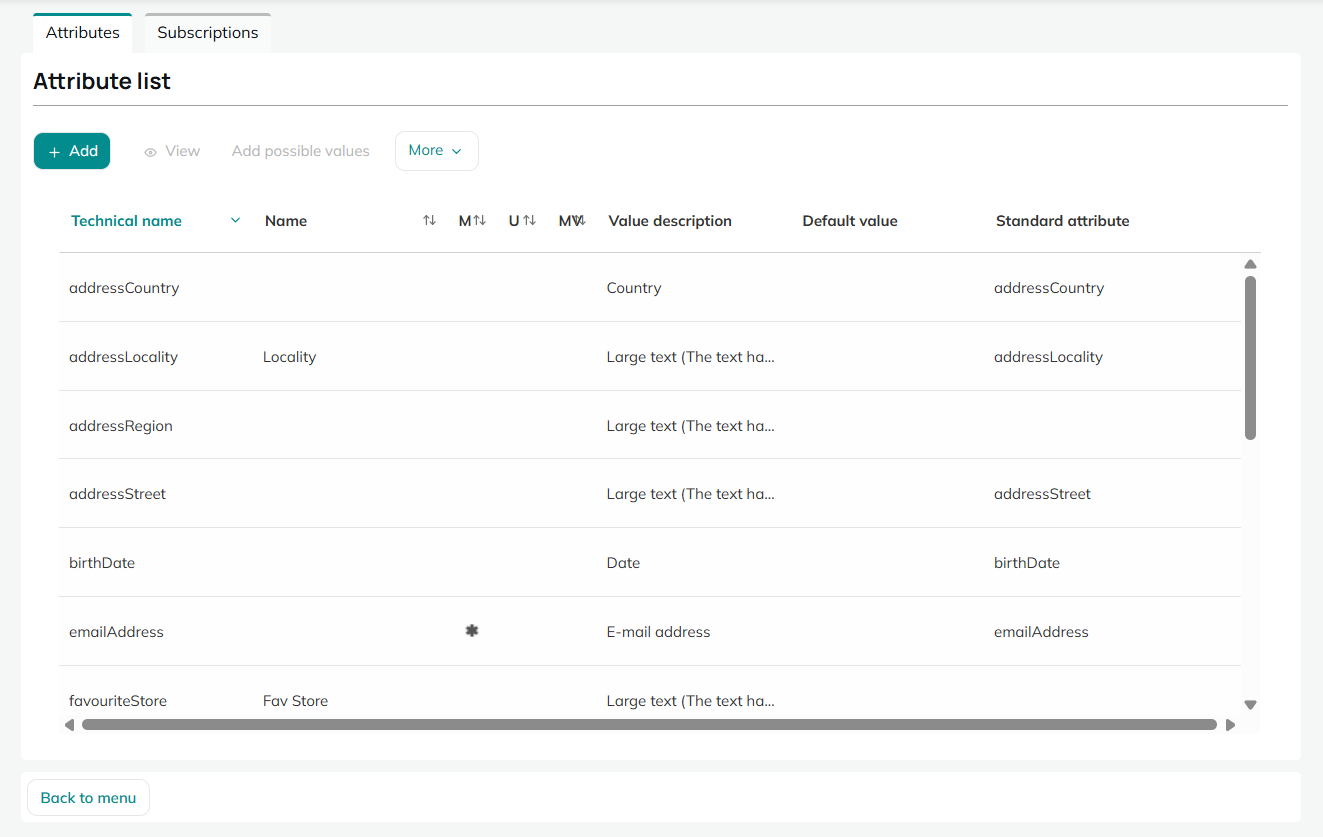The width and height of the screenshot is (1323, 837).
Task: Toggle sort chevron beside Technical name
Action: click(236, 221)
